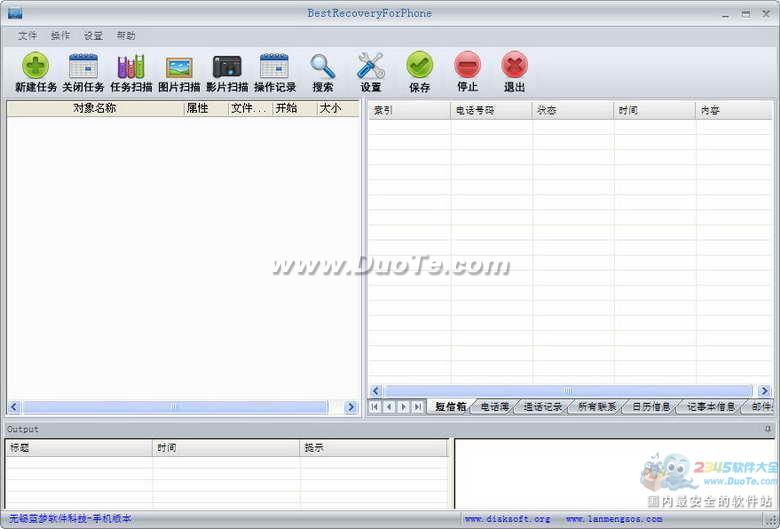Image resolution: width=780 pixels, height=529 pixels.
Task: Open 设置 wrench-and-screwdriver toolbar icon
Action: (371, 66)
